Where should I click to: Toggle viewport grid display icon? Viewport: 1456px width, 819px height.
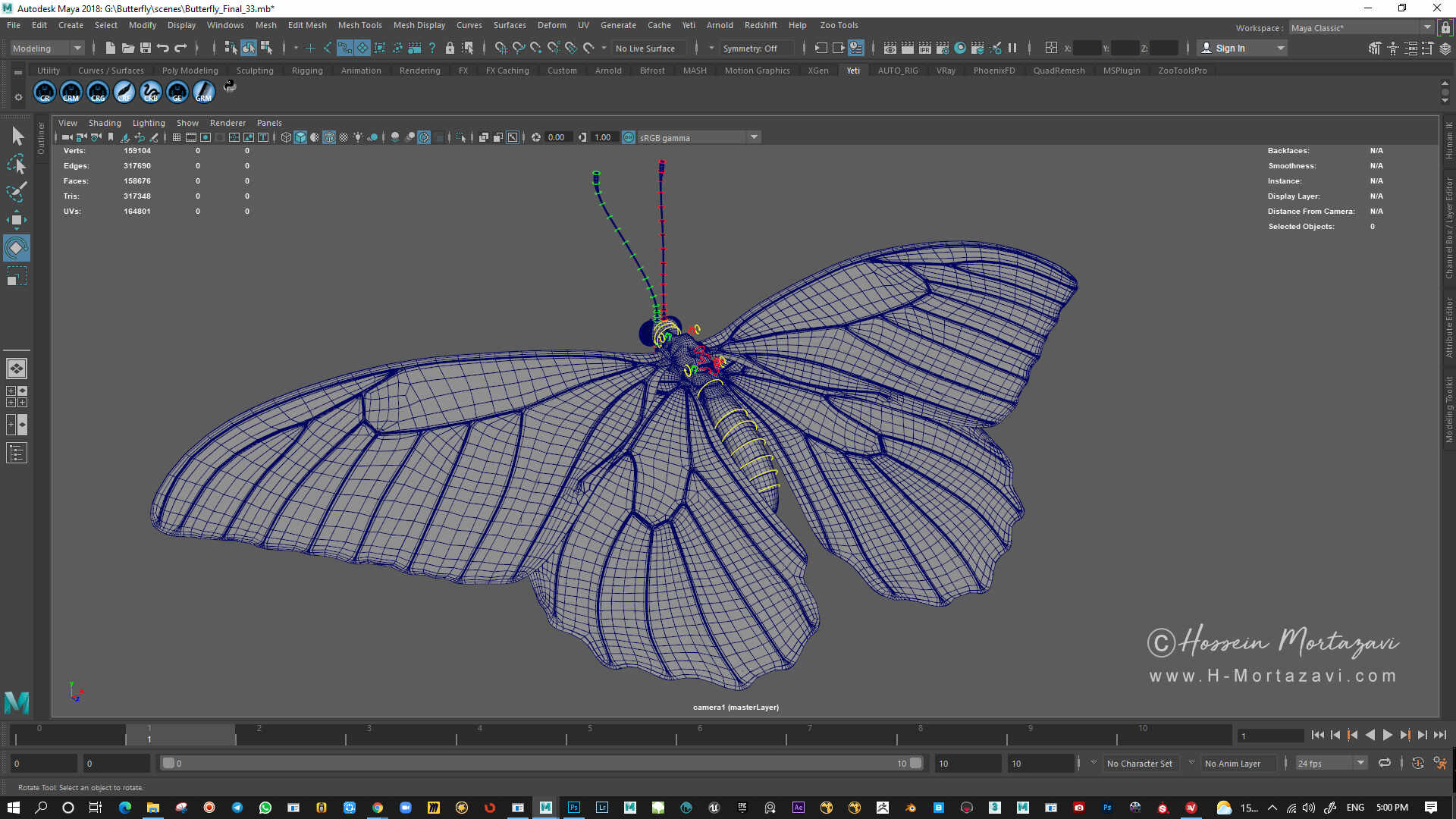coord(177,137)
